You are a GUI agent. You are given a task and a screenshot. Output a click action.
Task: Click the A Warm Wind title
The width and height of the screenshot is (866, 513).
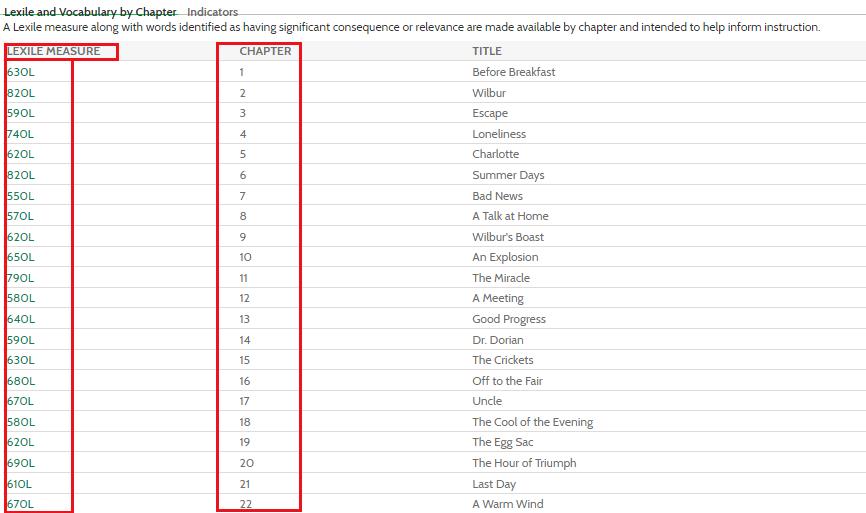click(x=507, y=504)
